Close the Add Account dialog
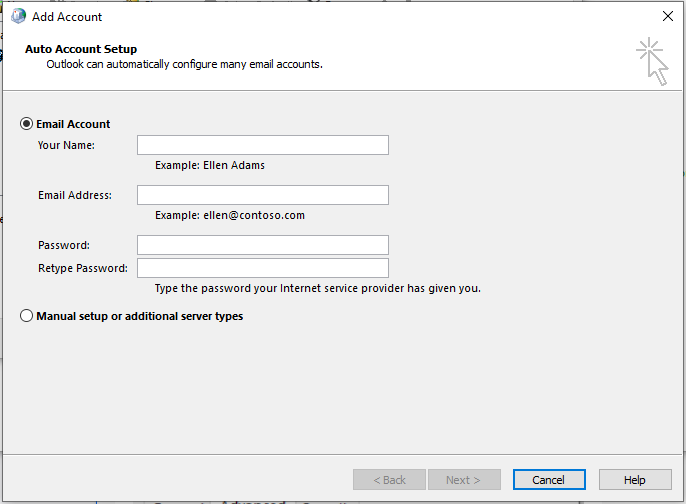The height and width of the screenshot is (504, 686). click(667, 16)
